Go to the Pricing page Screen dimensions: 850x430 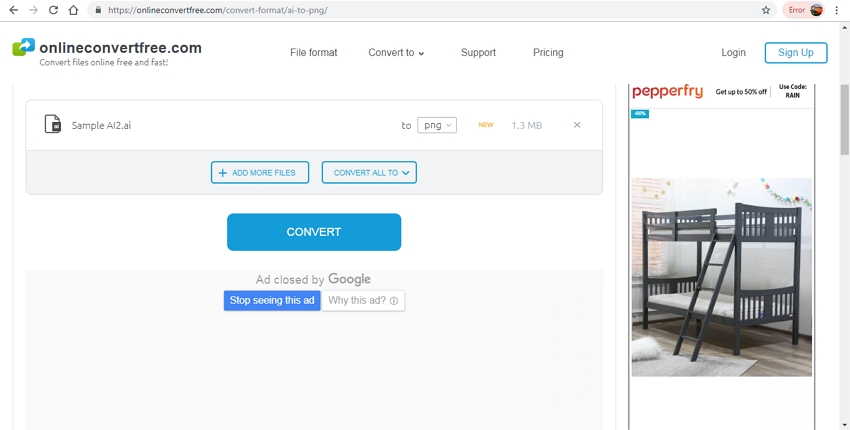pyautogui.click(x=548, y=52)
